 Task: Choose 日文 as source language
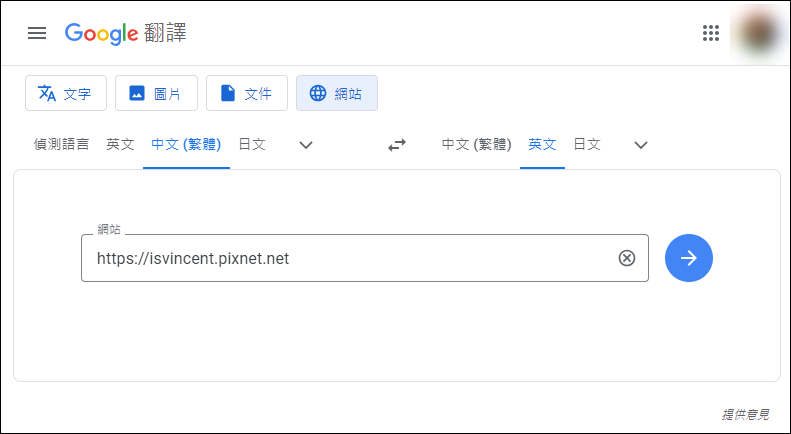(252, 144)
